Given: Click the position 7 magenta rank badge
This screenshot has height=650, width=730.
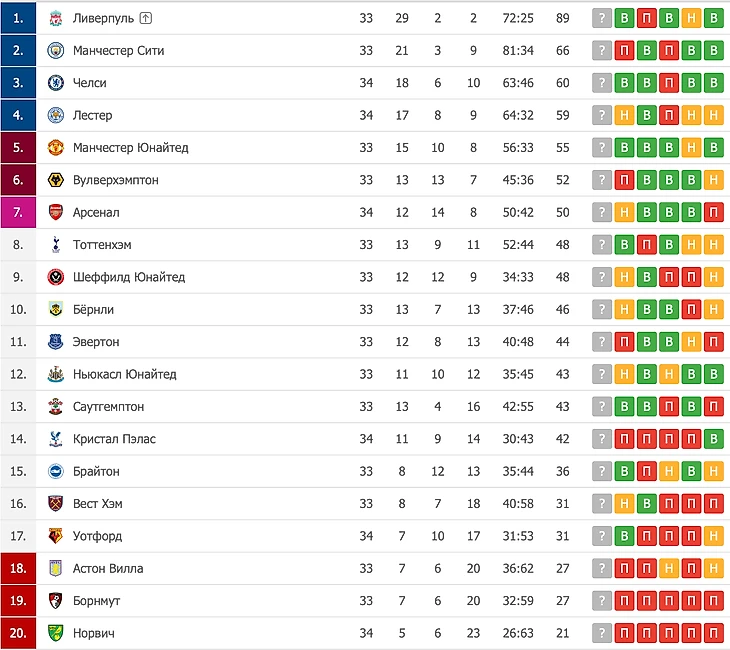Looking at the screenshot, I should 18,212.
